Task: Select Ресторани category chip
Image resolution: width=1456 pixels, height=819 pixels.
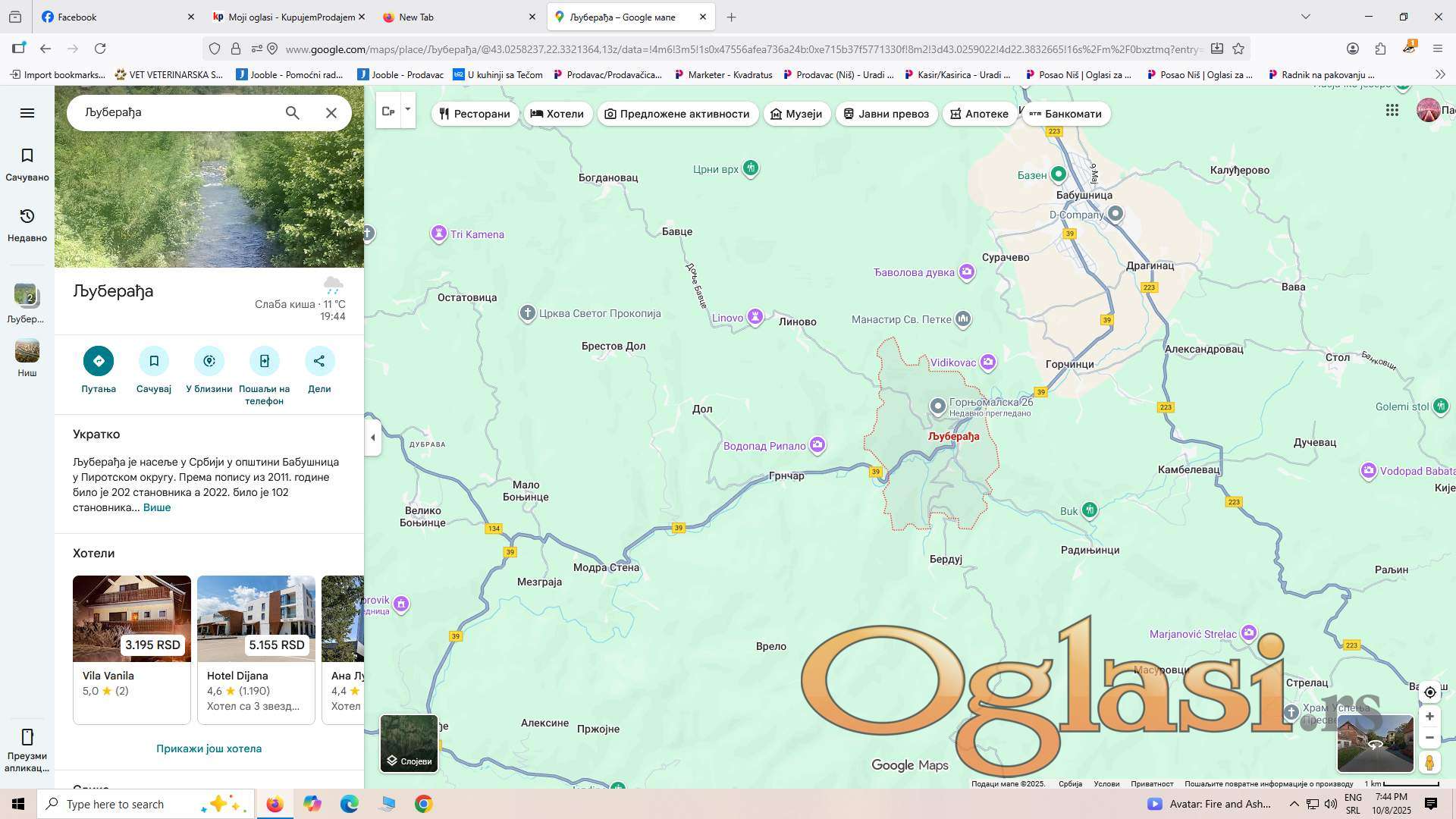Action: click(475, 114)
